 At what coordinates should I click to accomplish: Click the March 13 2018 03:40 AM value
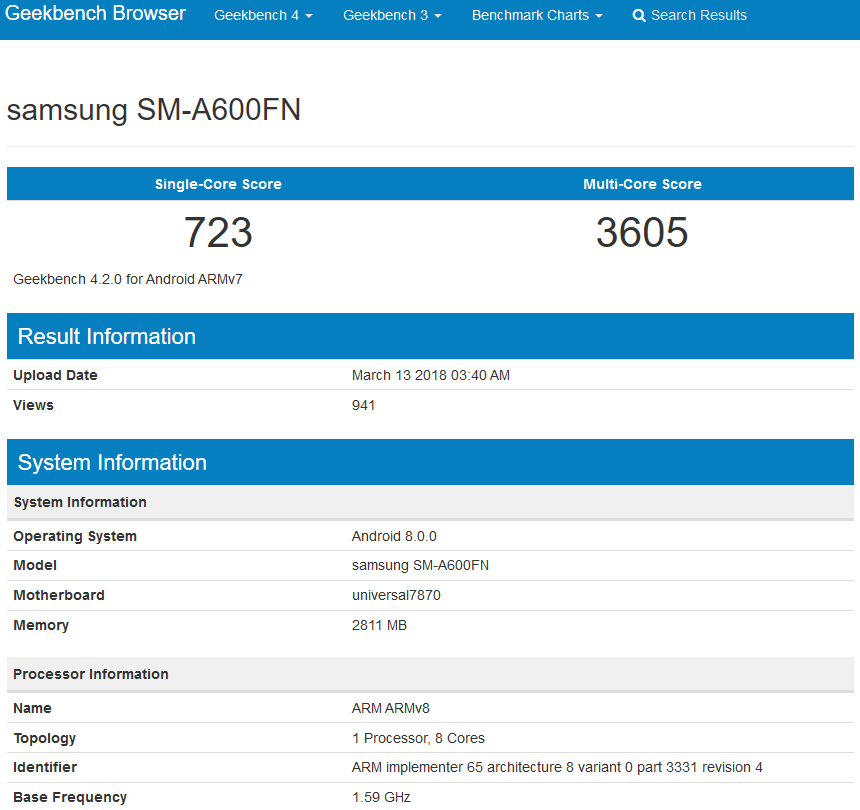pos(431,375)
